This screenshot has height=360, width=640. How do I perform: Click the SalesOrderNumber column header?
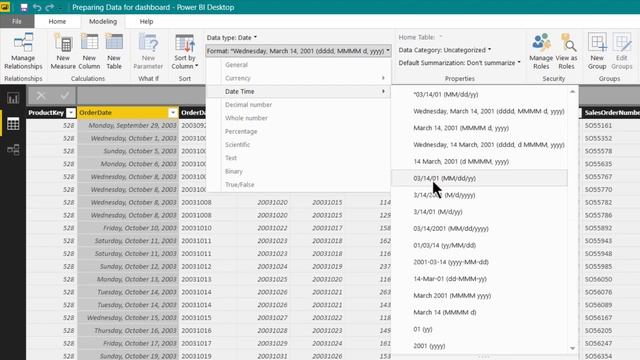(611, 113)
